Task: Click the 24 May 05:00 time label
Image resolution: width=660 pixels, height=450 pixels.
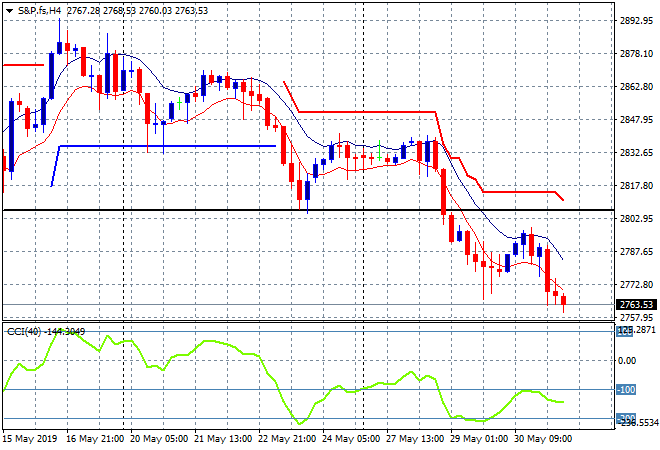Action: (x=351, y=439)
